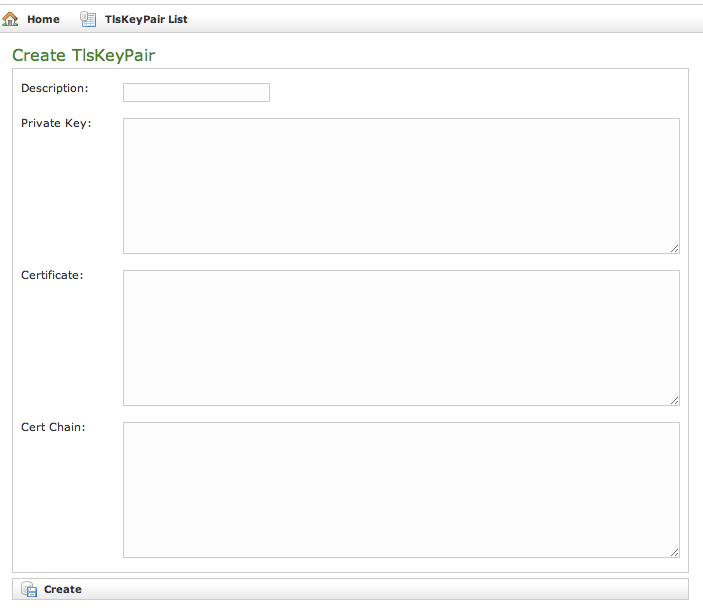Click the Create save disk icon
The image size is (703, 610).
click(29, 589)
